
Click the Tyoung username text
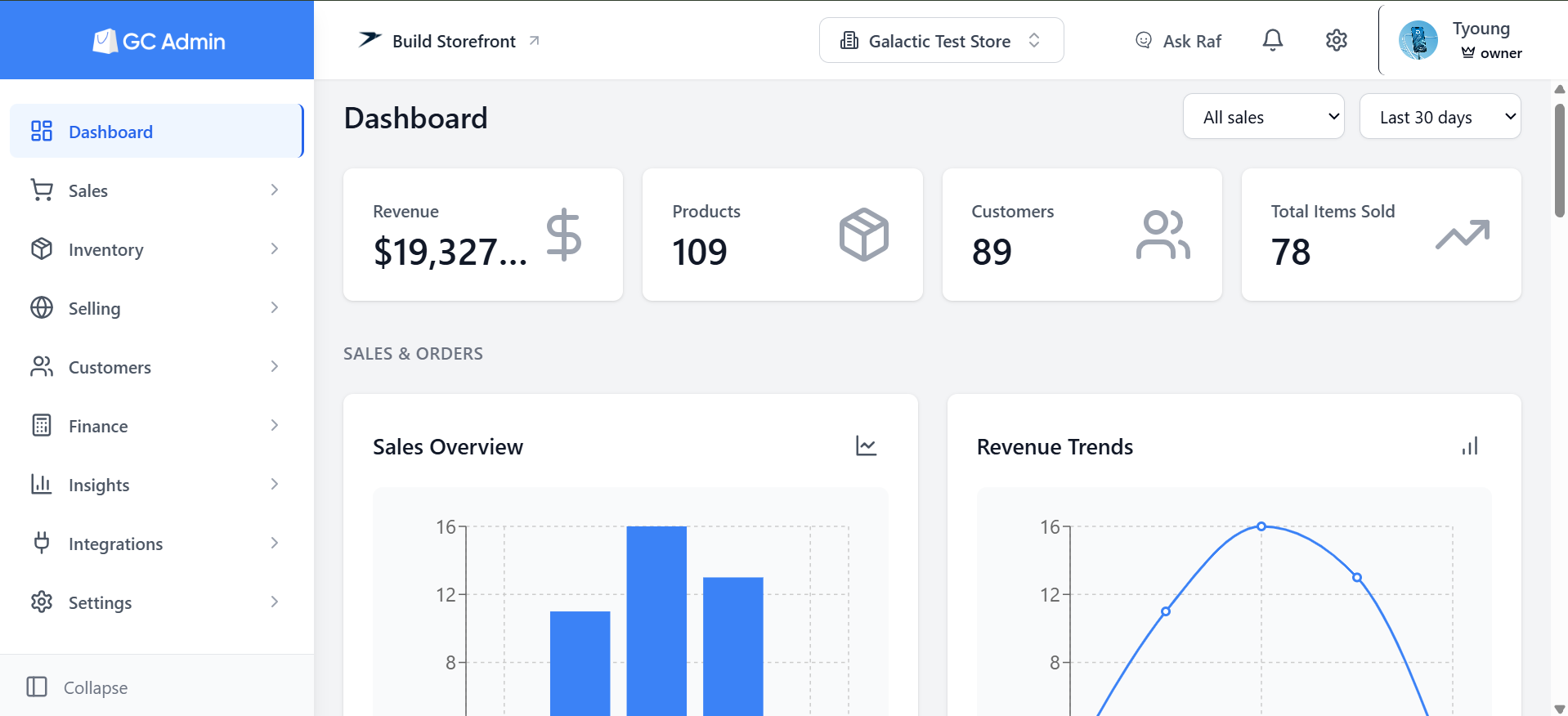pos(1481,29)
